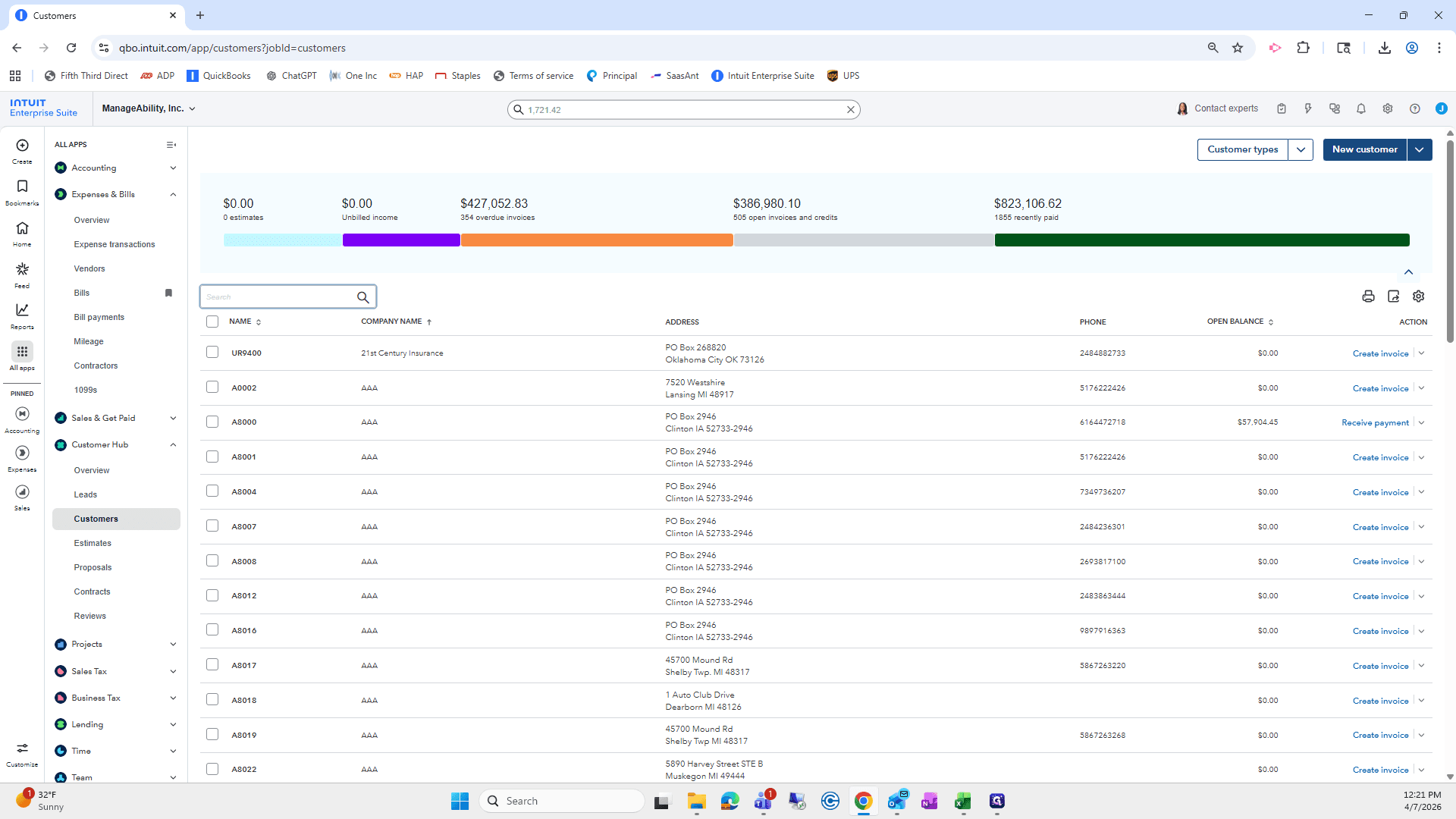Image resolution: width=1456 pixels, height=819 pixels.
Task: Expand the New customer dropdown arrow
Action: pyautogui.click(x=1420, y=149)
